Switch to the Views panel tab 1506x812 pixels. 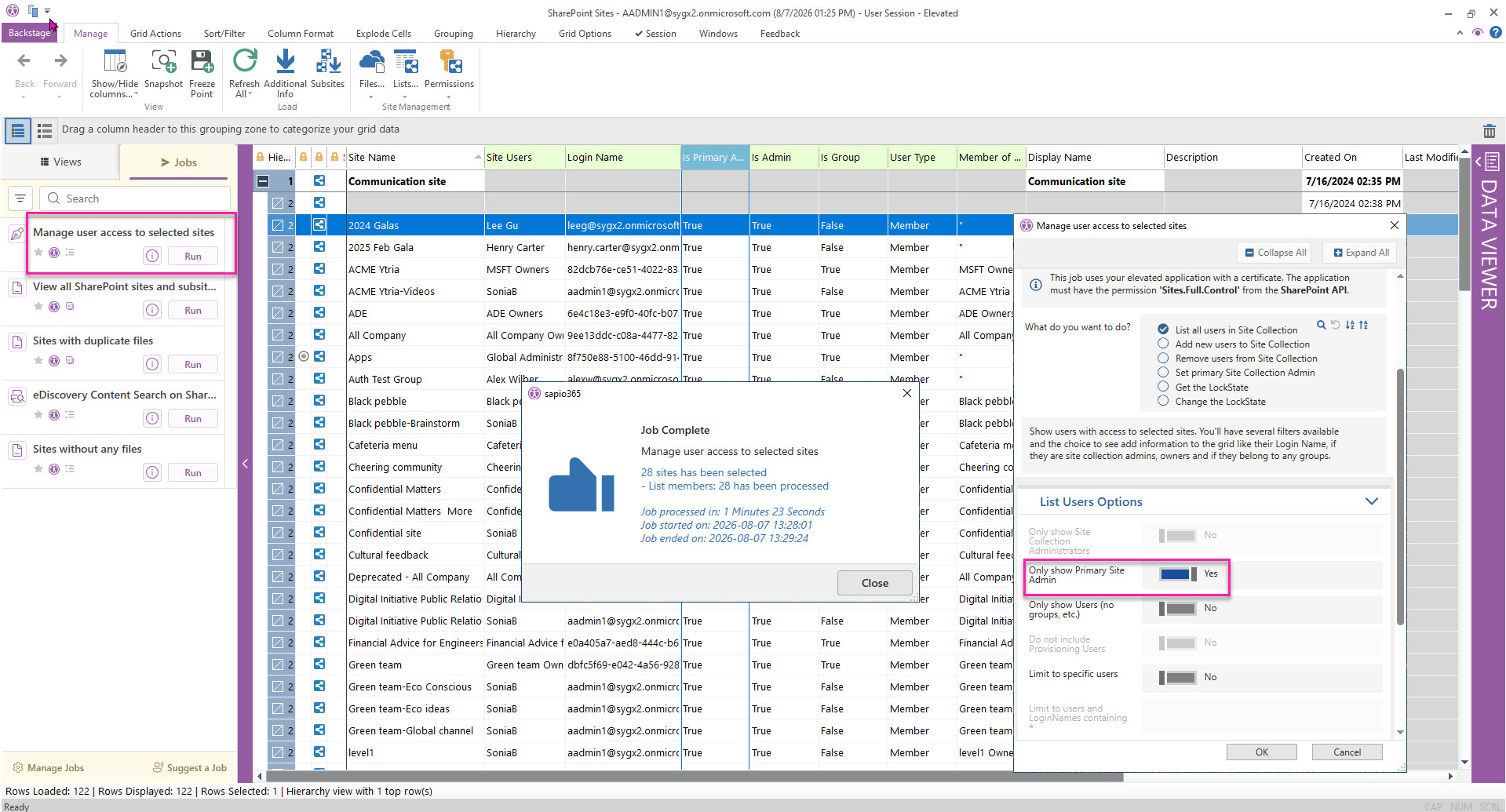[x=61, y=162]
